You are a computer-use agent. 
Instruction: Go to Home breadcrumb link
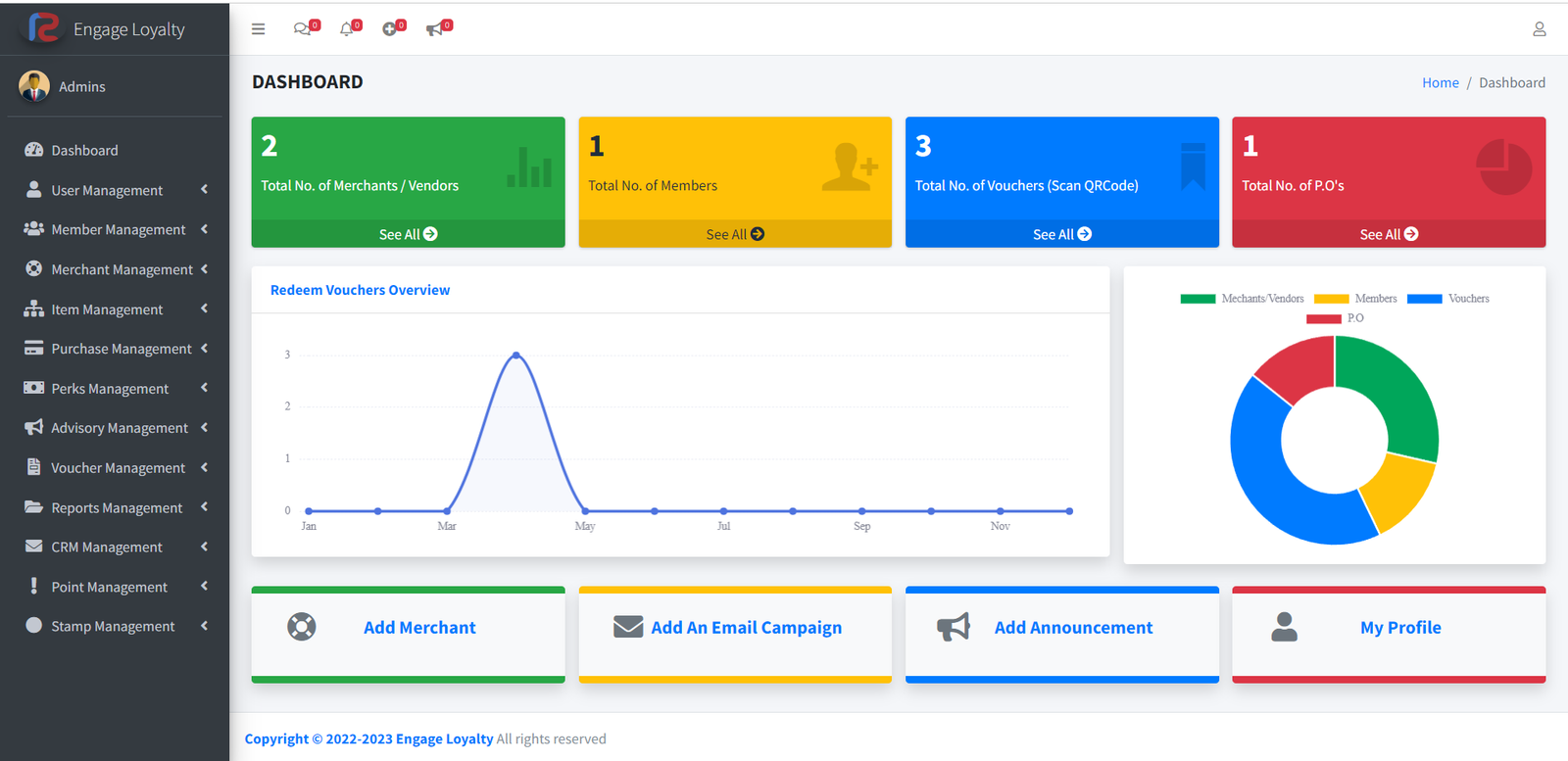click(1440, 83)
